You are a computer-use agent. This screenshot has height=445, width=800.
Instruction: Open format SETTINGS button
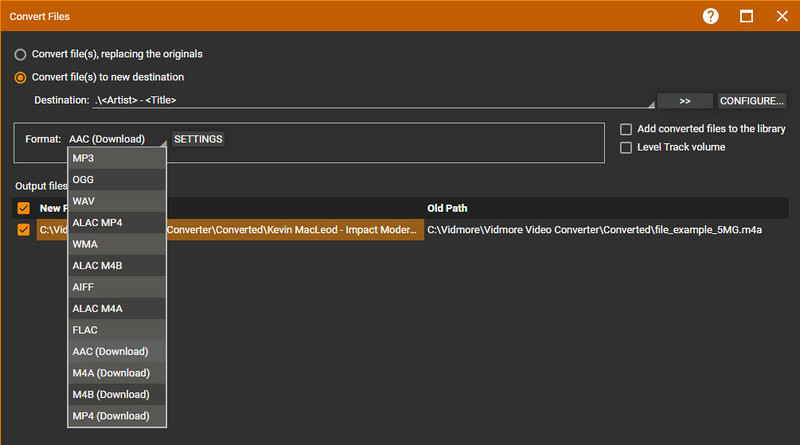tap(198, 139)
